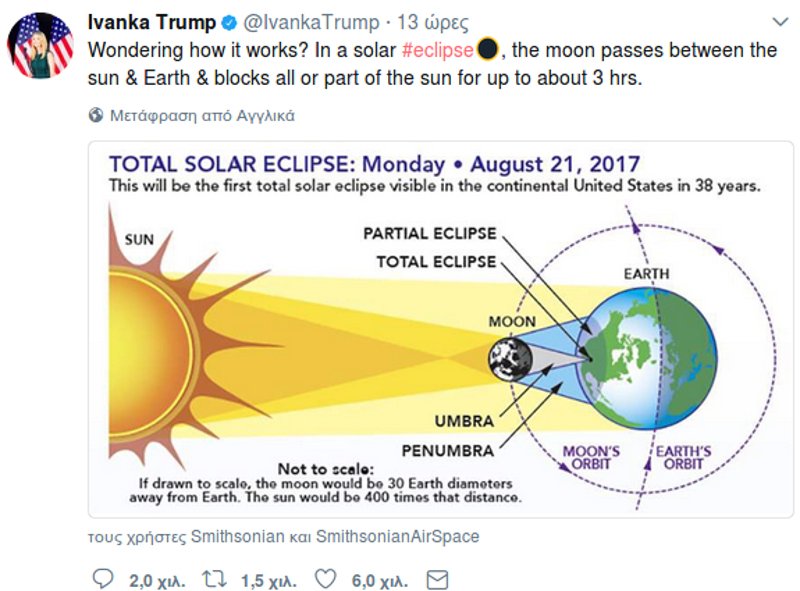Enlarge the total solar eclipse diagram image
The height and width of the screenshot is (591, 800).
[441, 329]
